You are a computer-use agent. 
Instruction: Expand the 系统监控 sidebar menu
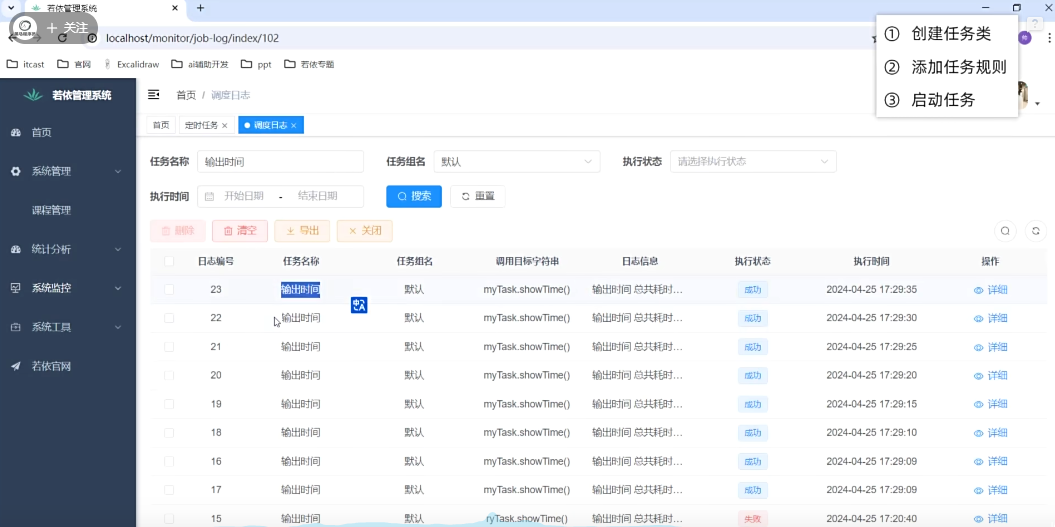pos(68,289)
